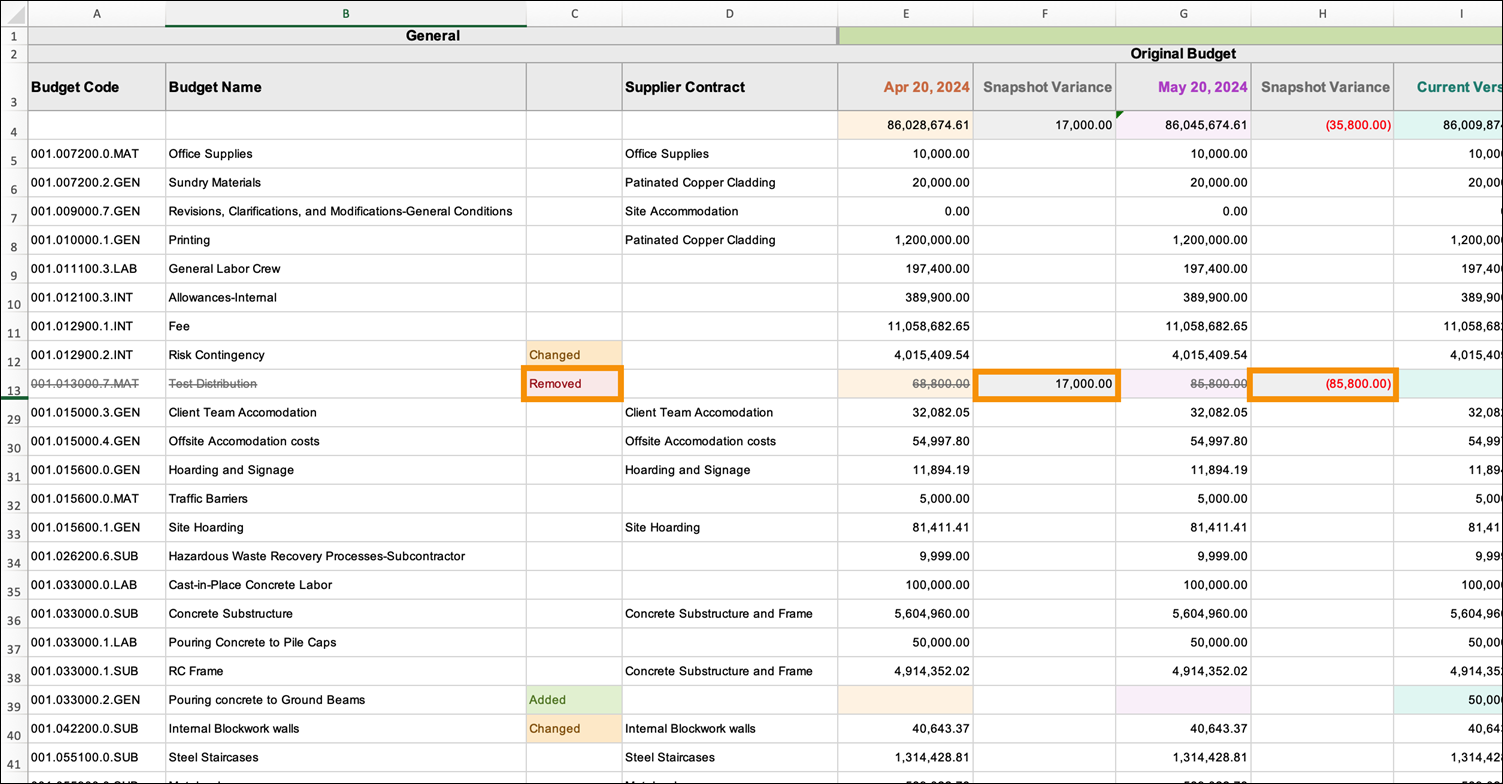
Task: Click column B header
Action: pyautogui.click(x=346, y=14)
